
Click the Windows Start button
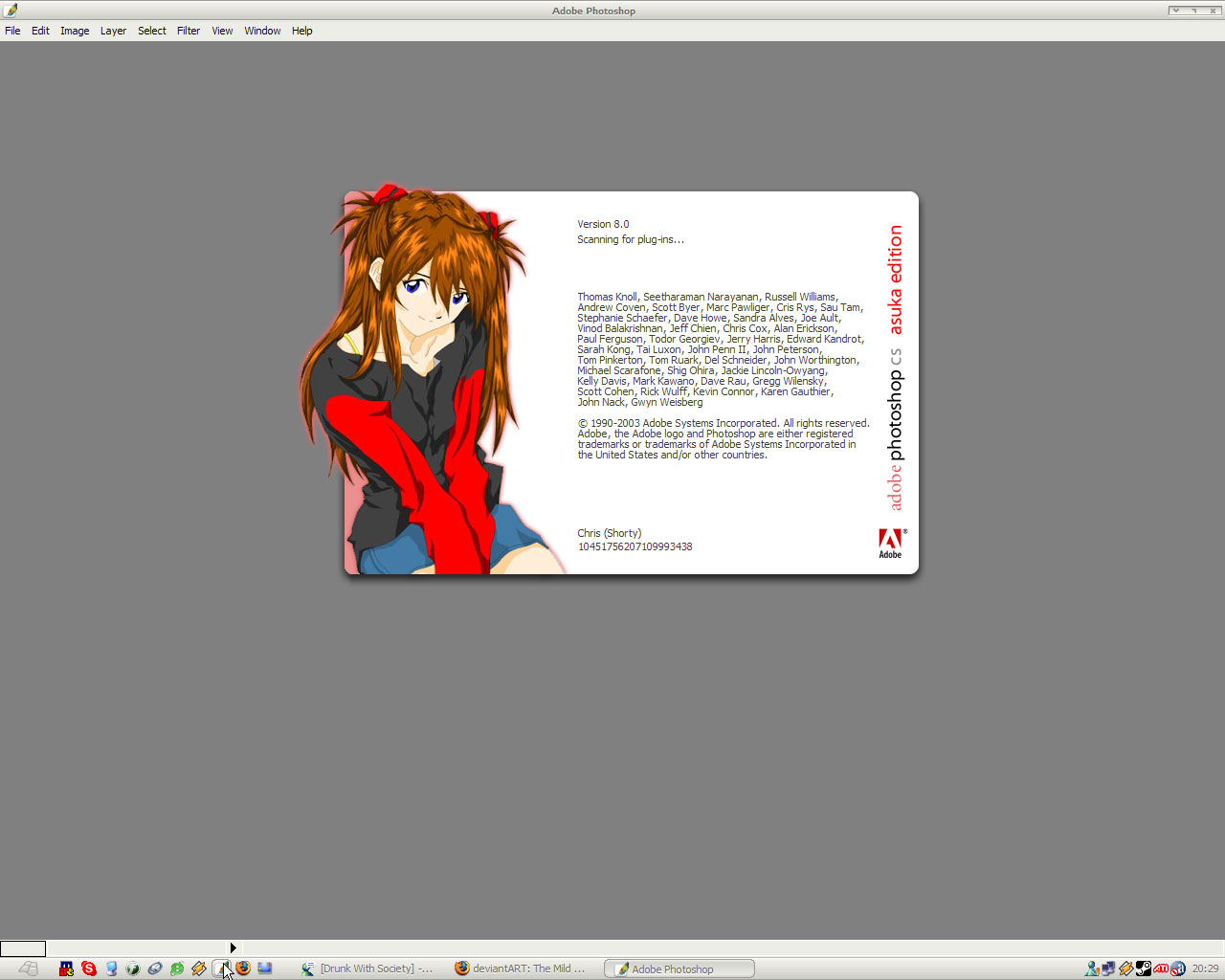29,969
